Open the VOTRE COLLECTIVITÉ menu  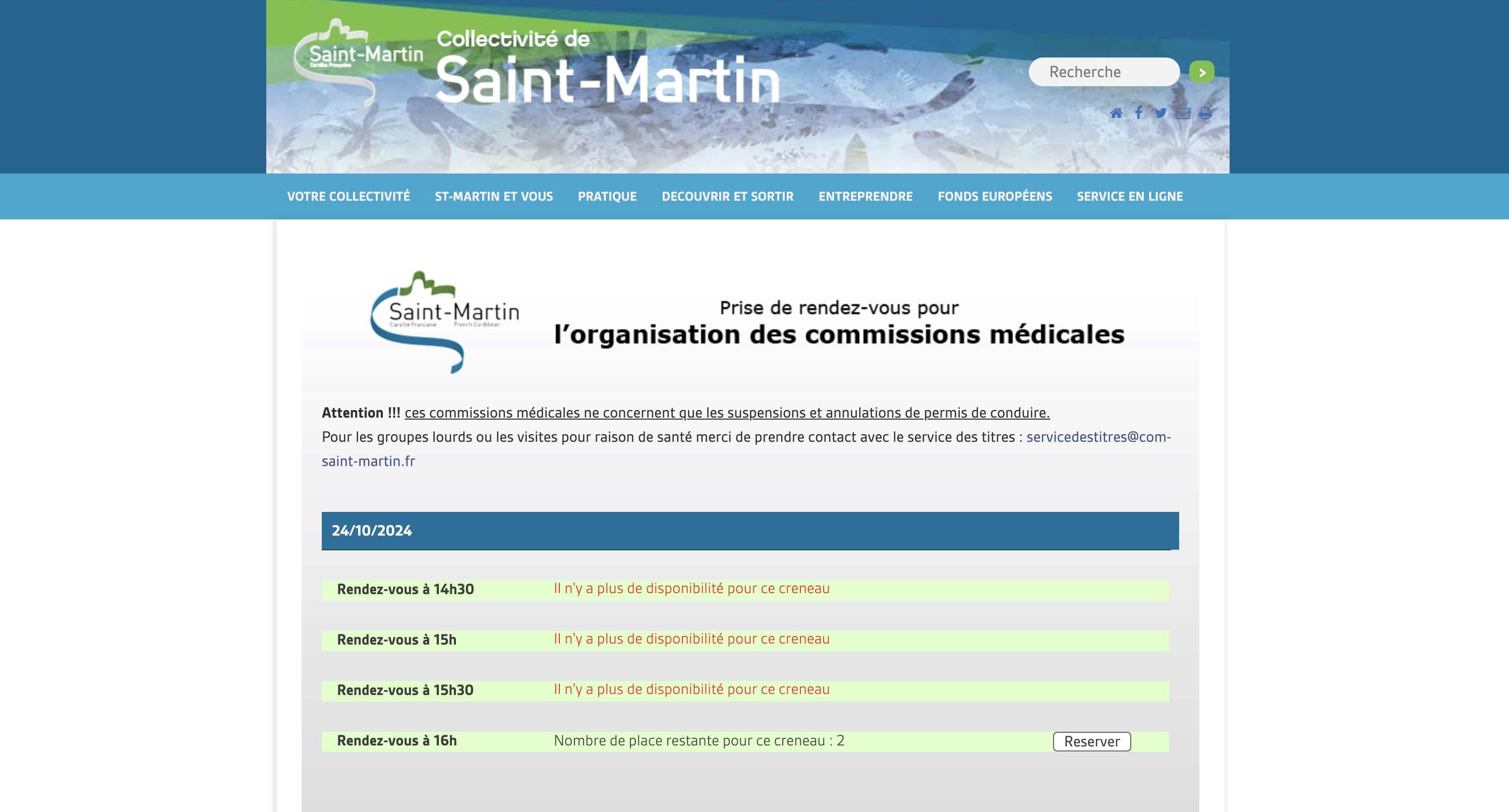[x=349, y=197]
